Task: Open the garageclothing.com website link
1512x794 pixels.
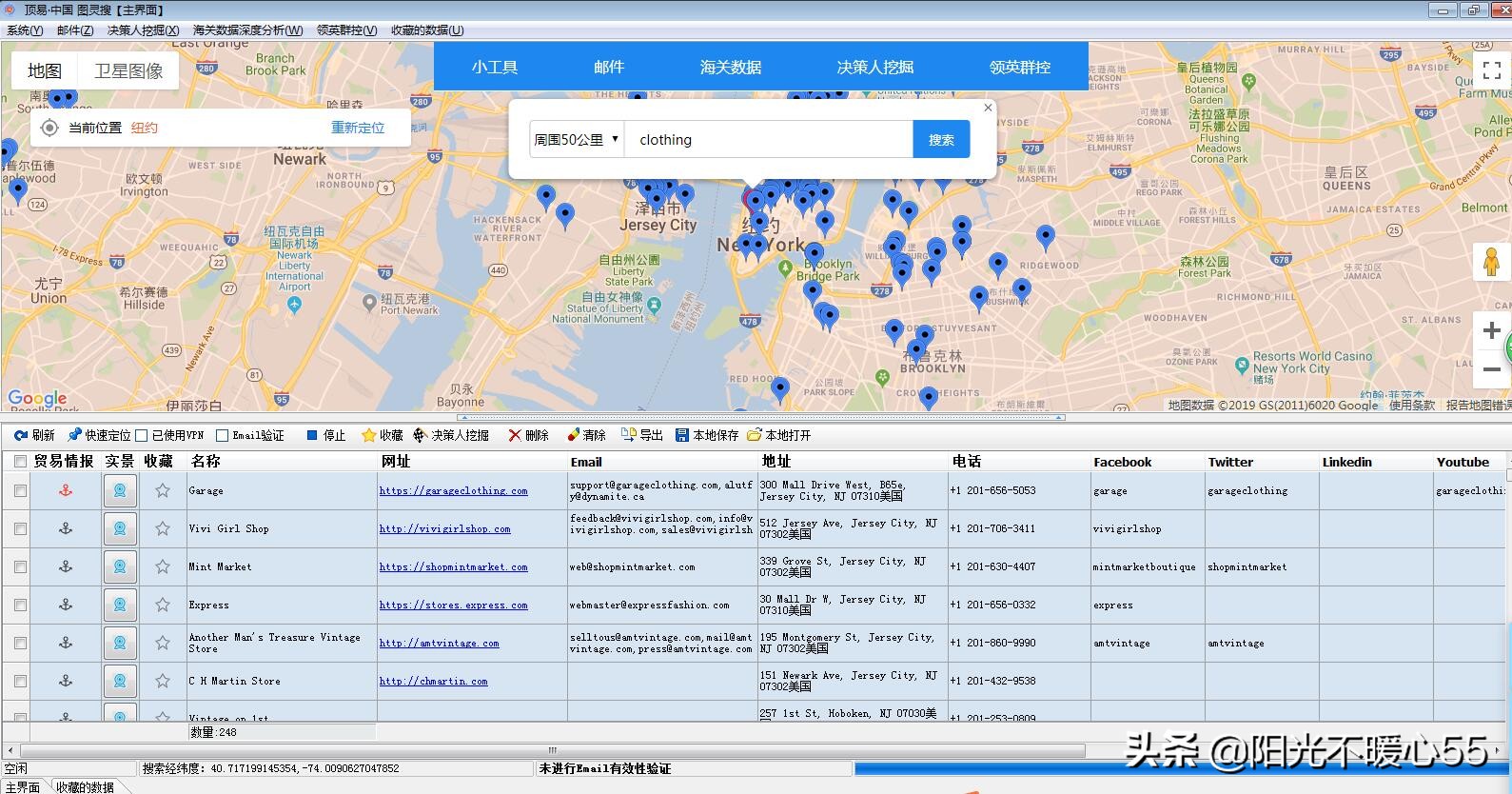Action: tap(453, 491)
